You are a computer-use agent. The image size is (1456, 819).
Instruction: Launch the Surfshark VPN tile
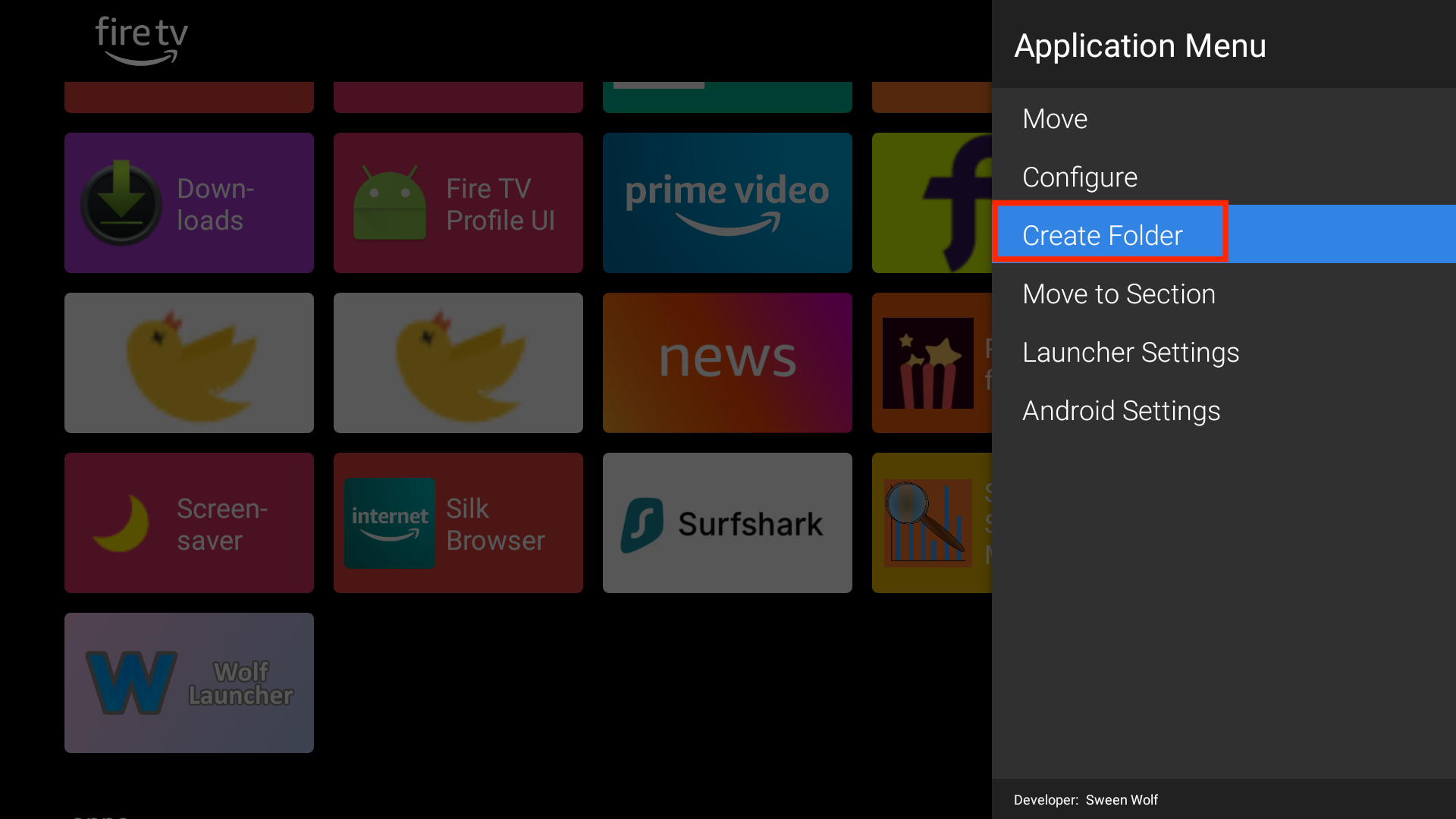[727, 522]
